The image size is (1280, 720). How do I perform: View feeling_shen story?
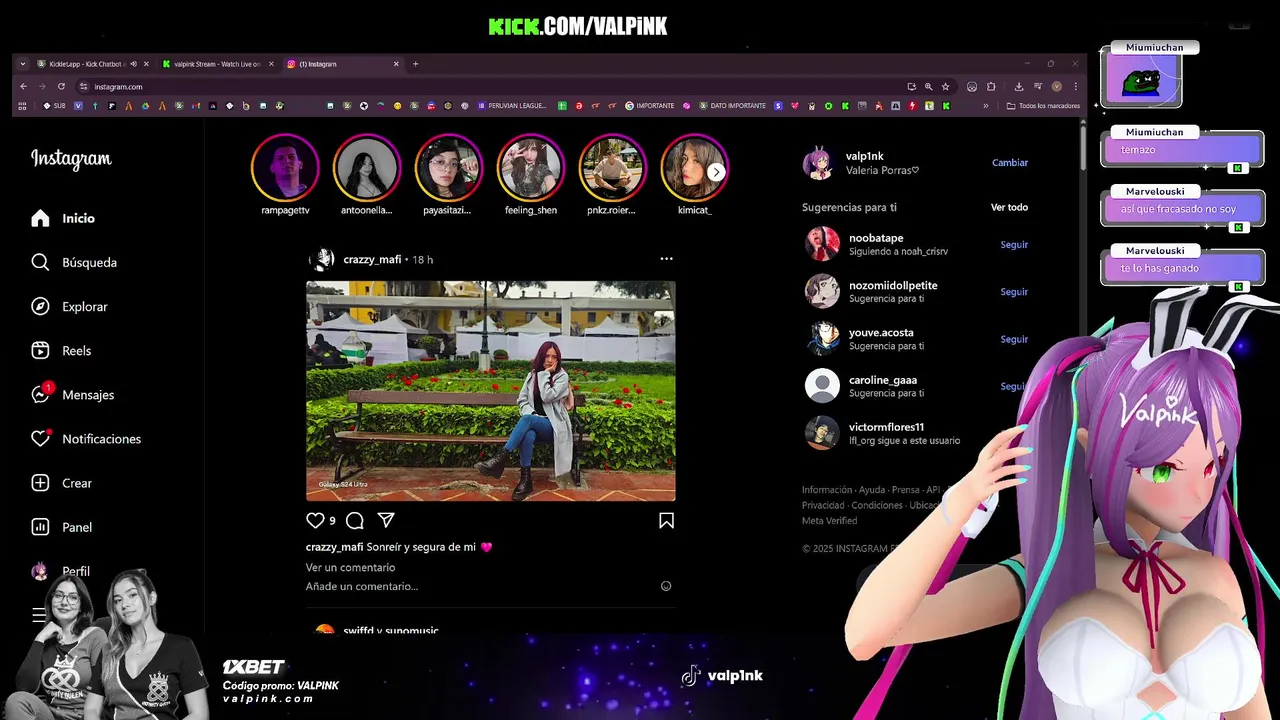tap(531, 168)
